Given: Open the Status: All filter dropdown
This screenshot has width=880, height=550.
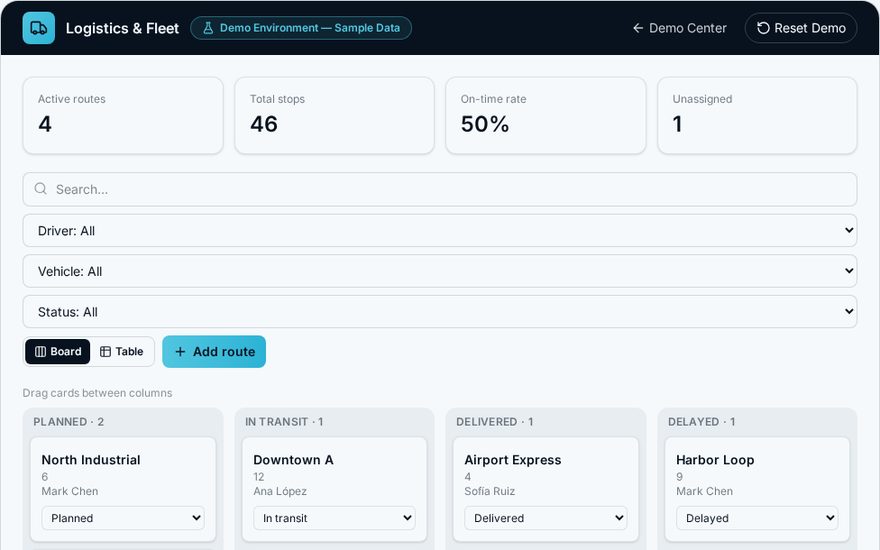Looking at the screenshot, I should 439,311.
